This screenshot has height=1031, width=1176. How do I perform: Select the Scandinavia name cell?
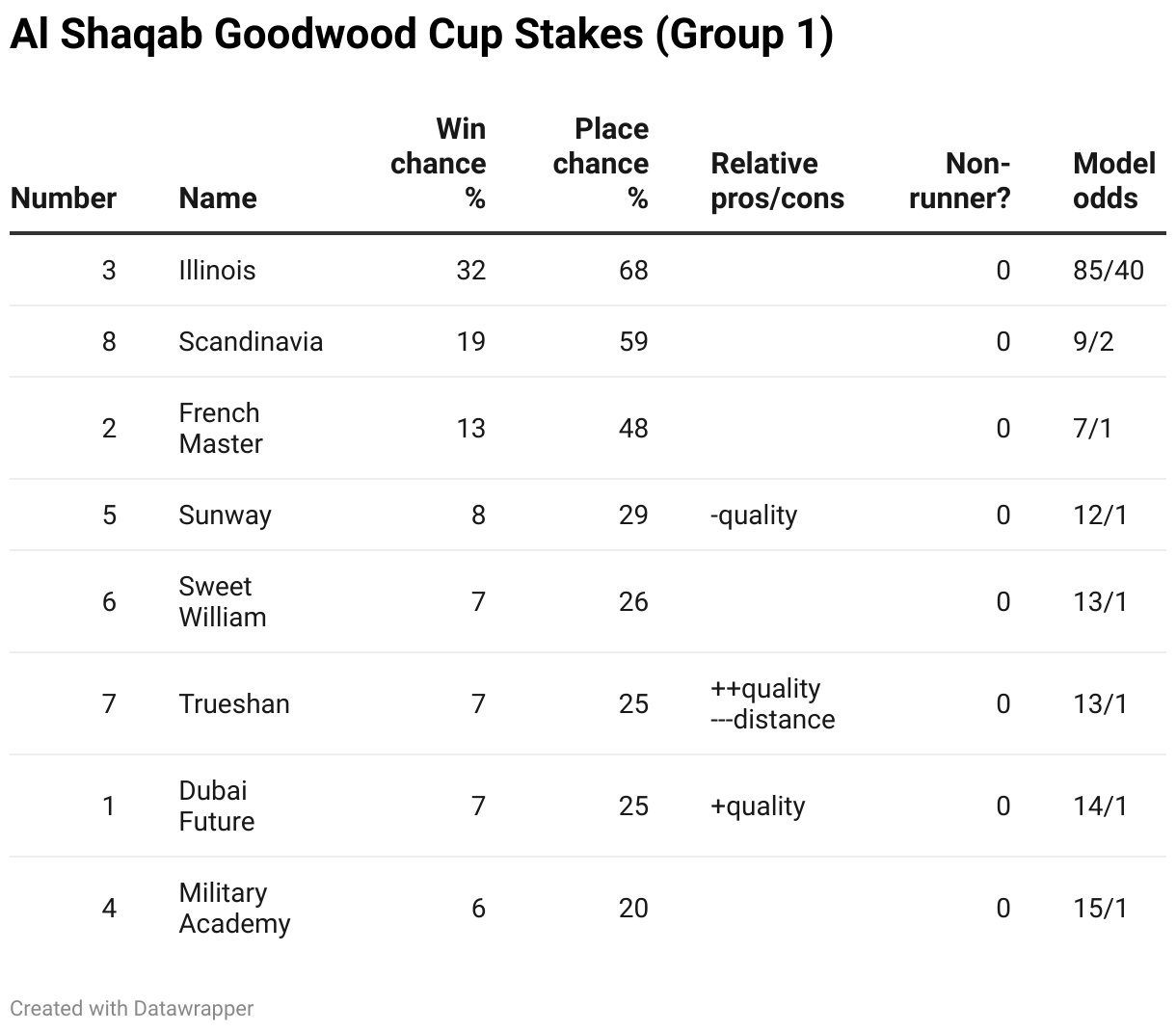251,342
